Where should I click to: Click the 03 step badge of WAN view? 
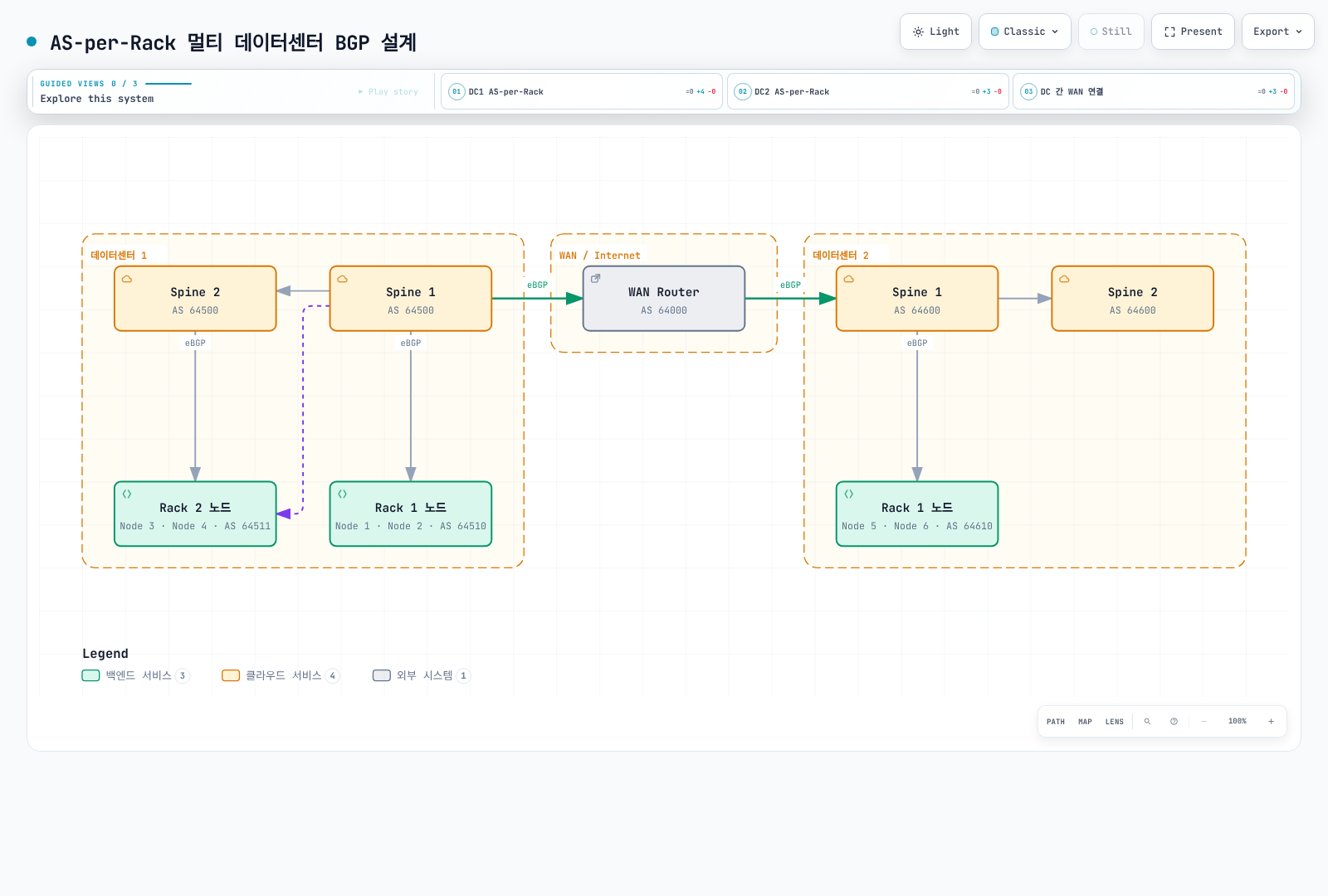click(1028, 91)
